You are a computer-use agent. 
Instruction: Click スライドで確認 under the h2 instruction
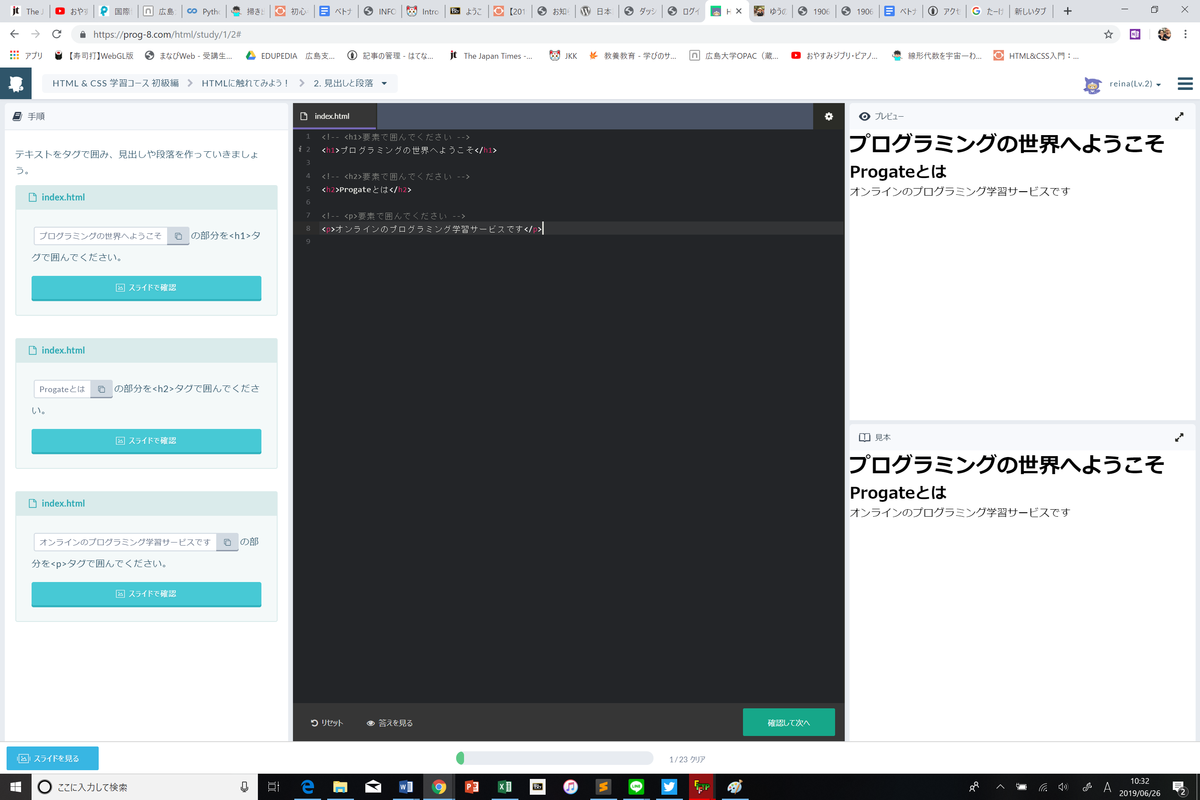[x=146, y=440]
